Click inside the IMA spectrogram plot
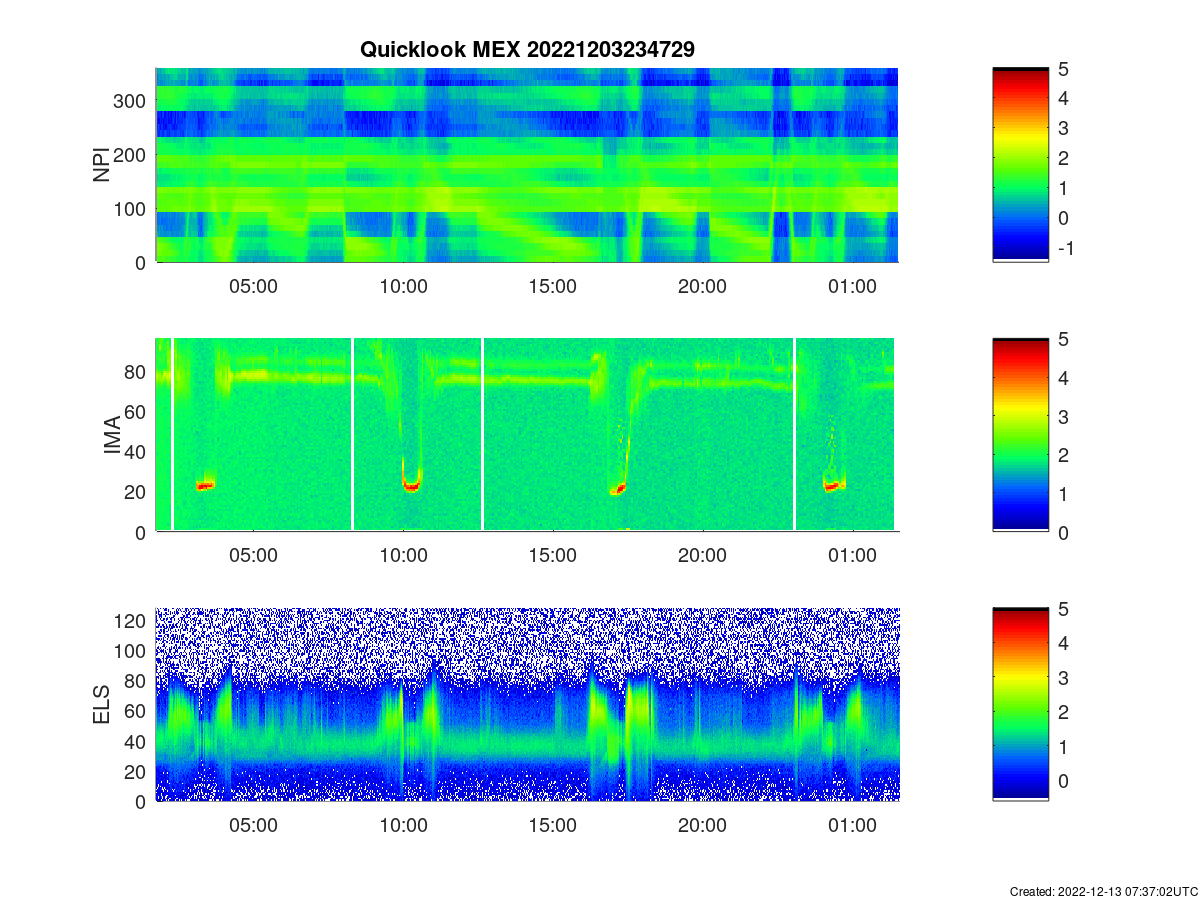This screenshot has height=900, width=1200. pyautogui.click(x=527, y=435)
